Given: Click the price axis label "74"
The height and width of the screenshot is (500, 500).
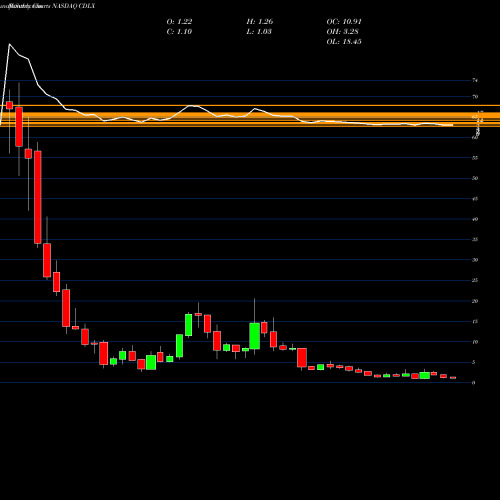Looking at the screenshot, I should (x=475, y=80).
